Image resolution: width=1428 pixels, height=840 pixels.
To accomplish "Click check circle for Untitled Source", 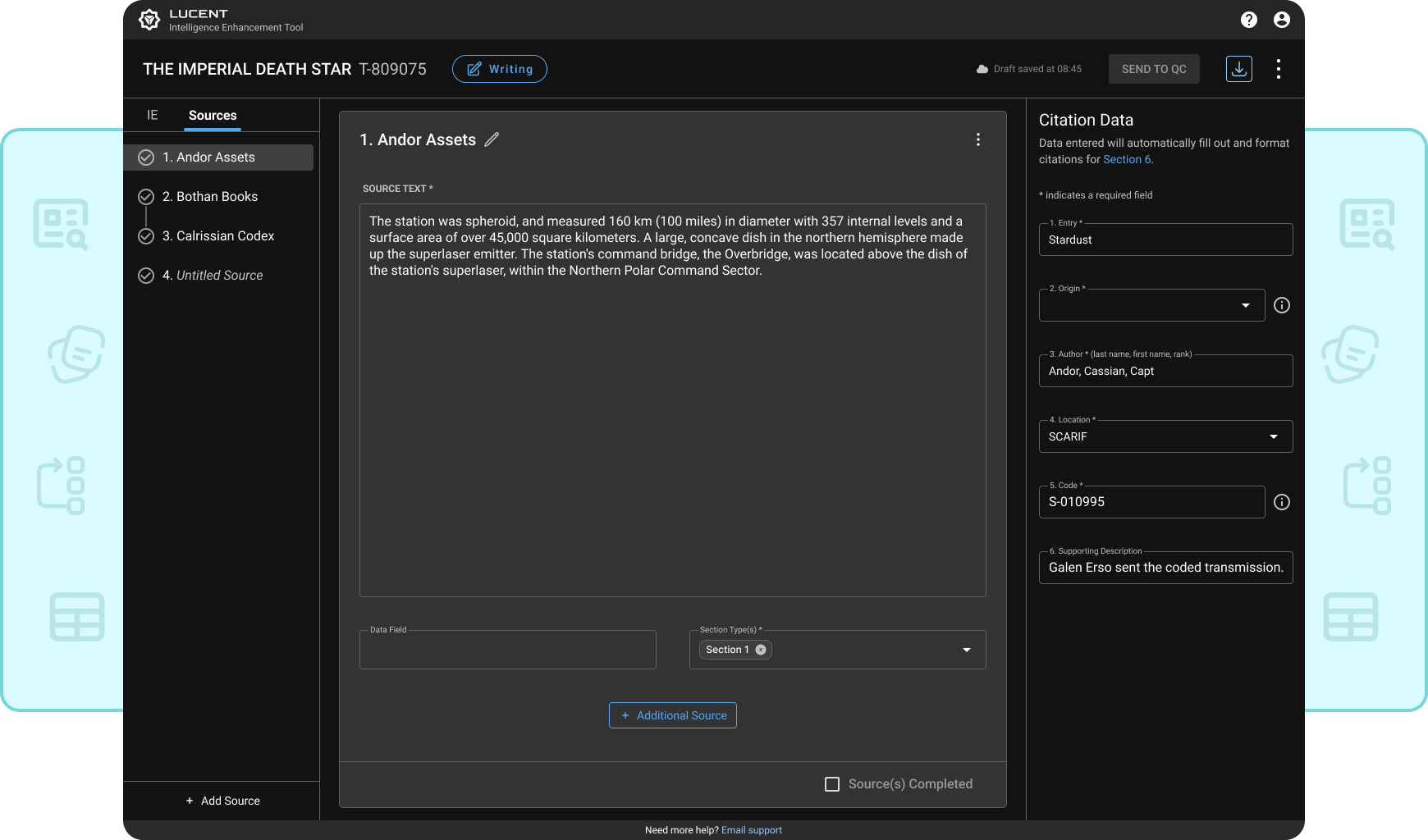I will tap(146, 276).
